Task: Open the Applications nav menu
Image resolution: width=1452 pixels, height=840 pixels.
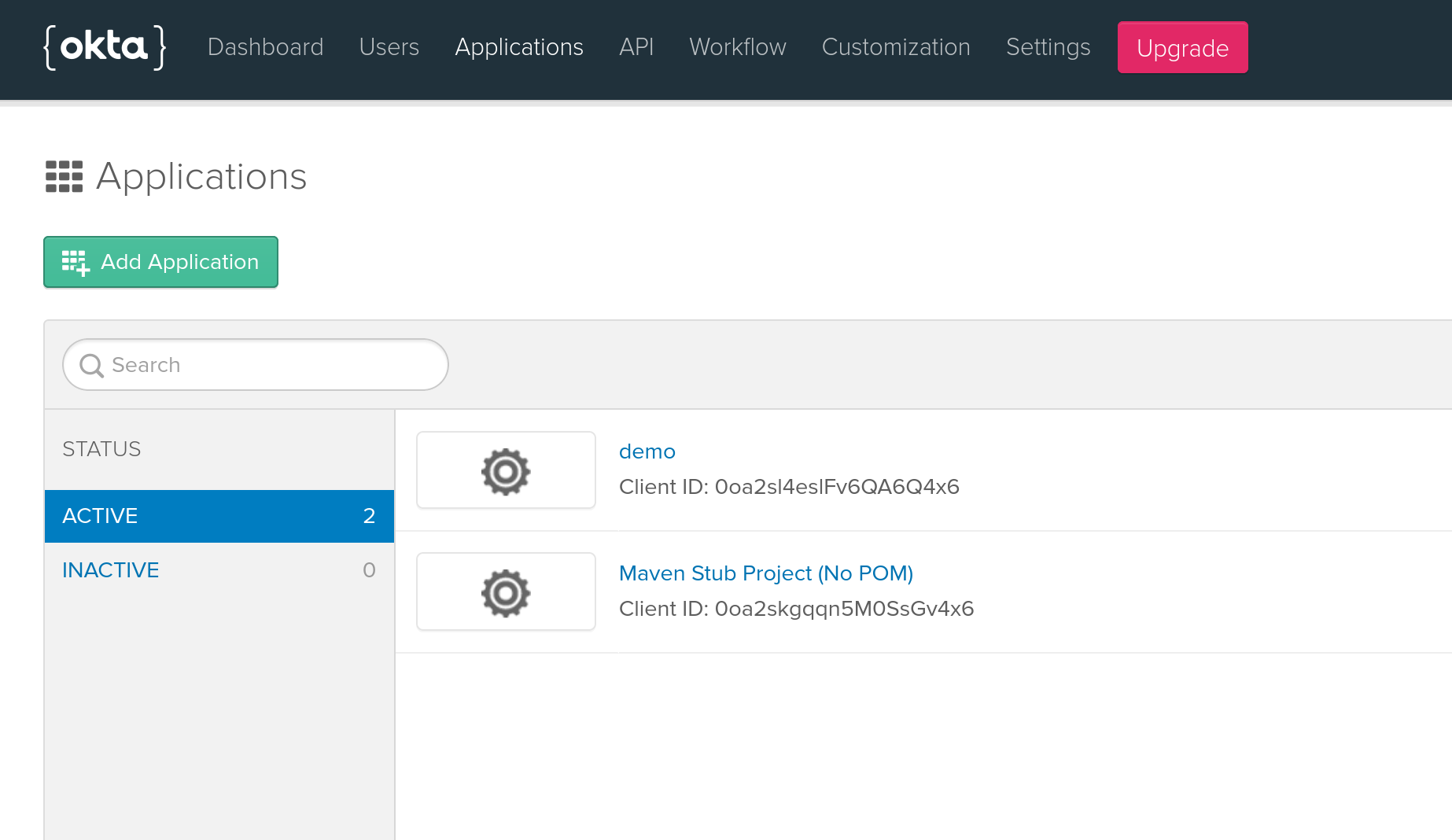Action: (x=519, y=47)
